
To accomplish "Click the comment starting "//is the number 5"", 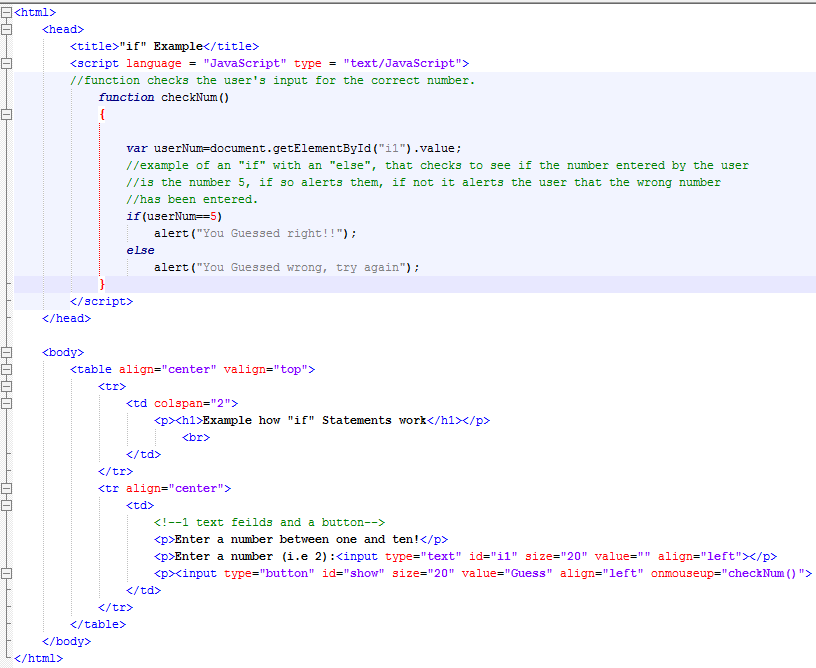I will pos(423,183).
